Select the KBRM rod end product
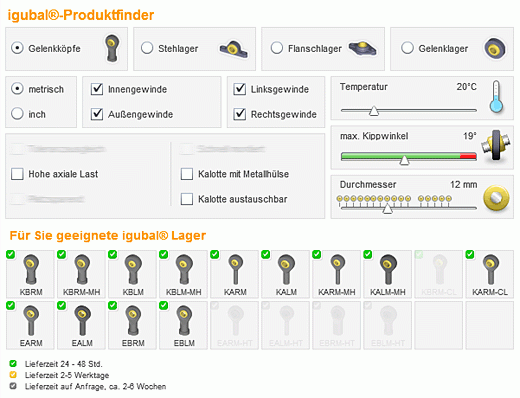520x398 pixels. [x=30, y=274]
